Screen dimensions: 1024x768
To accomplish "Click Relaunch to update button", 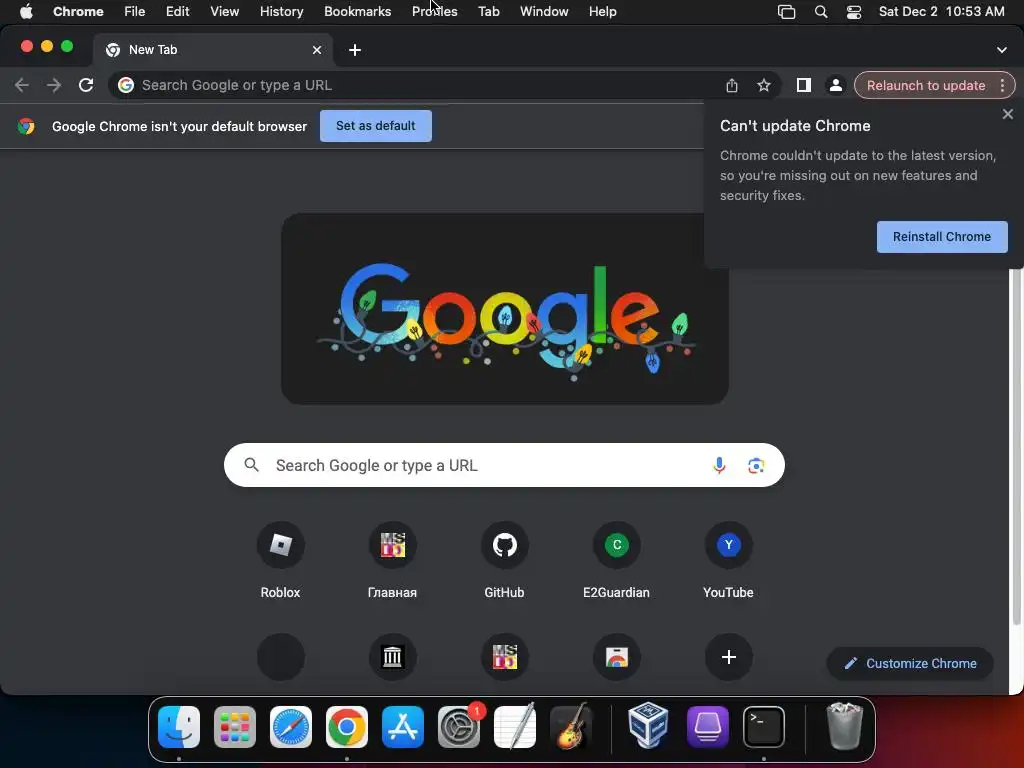I will [x=925, y=85].
